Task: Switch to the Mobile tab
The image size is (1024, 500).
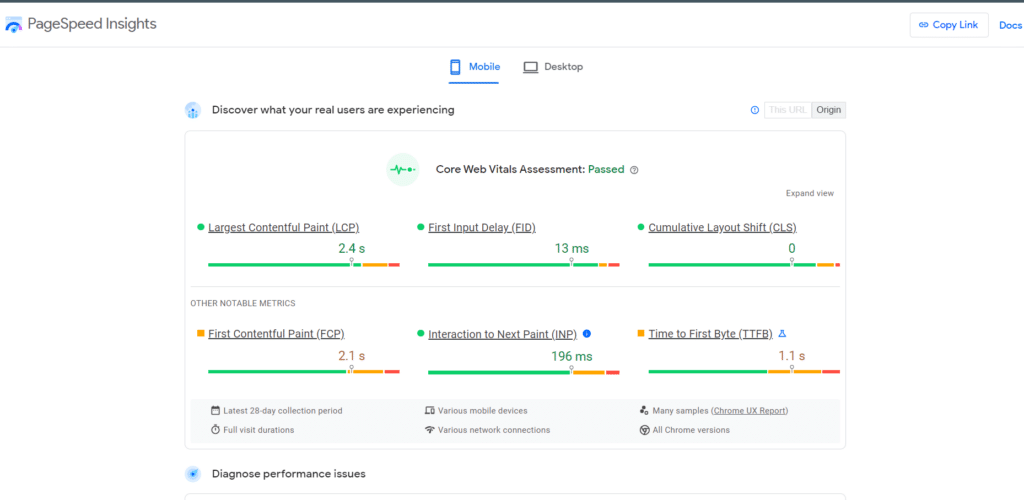Action: click(475, 67)
